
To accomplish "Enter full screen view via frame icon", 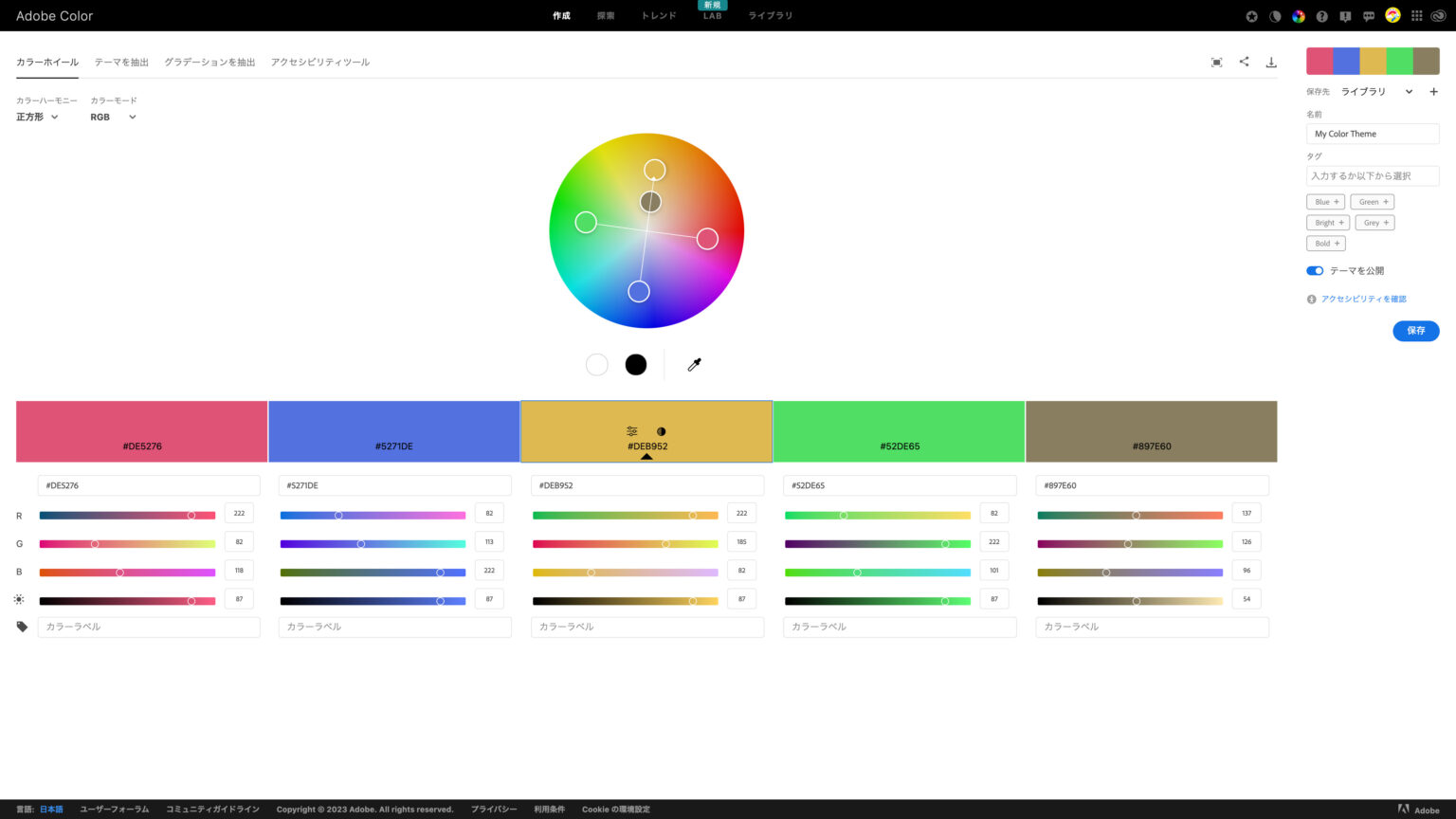I will coord(1216,63).
